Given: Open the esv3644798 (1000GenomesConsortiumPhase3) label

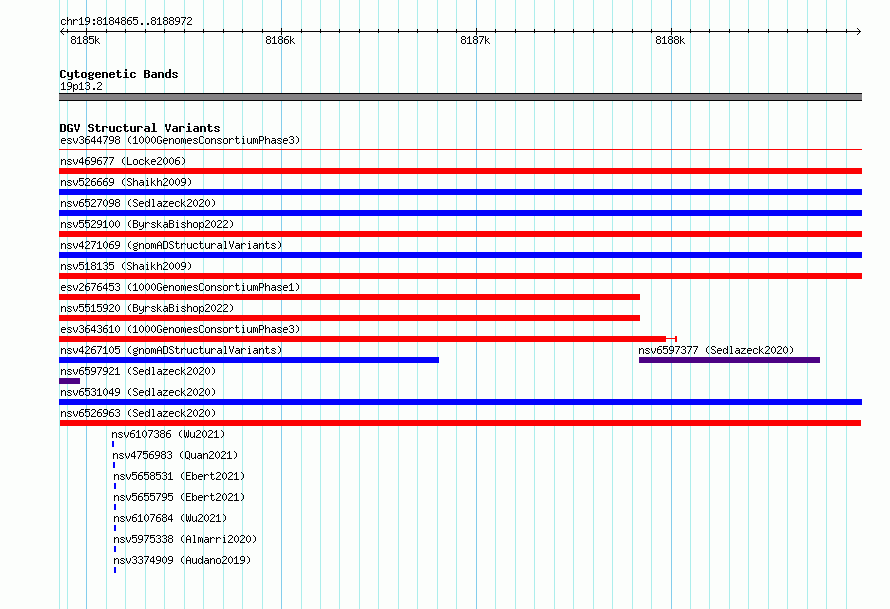Looking at the screenshot, I should (180, 140).
